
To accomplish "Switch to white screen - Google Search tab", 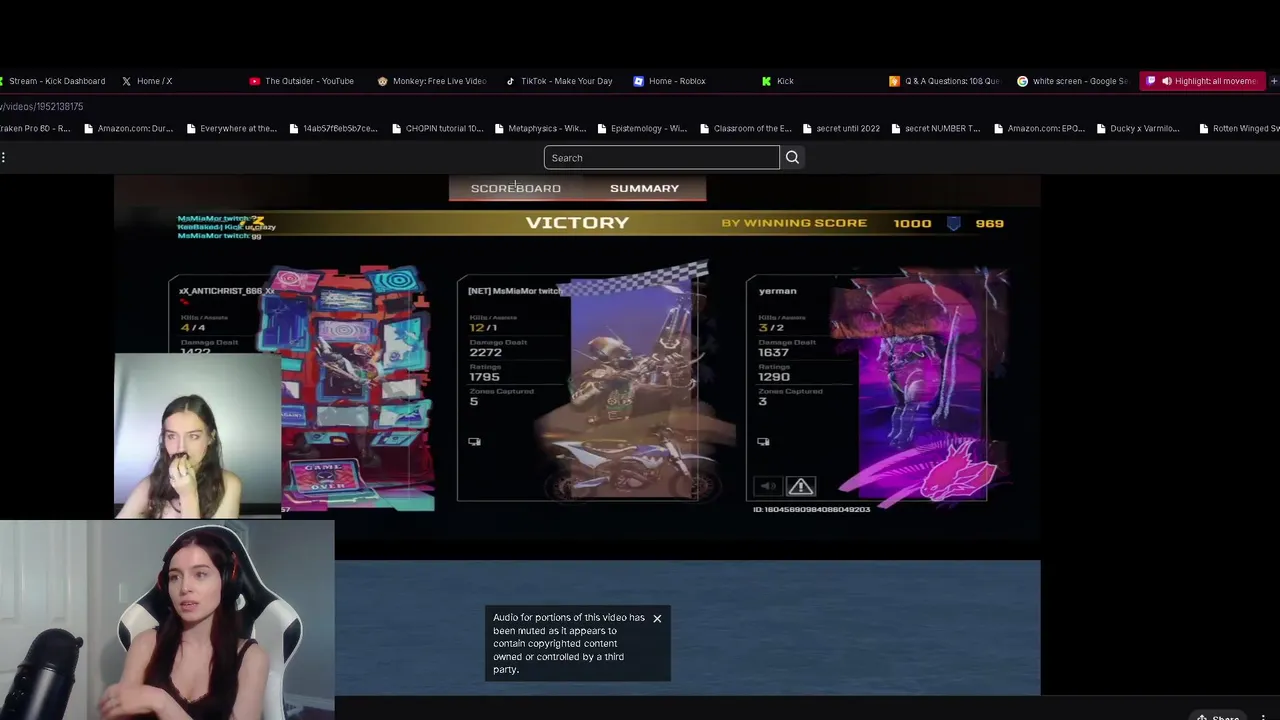I will [x=1072, y=81].
